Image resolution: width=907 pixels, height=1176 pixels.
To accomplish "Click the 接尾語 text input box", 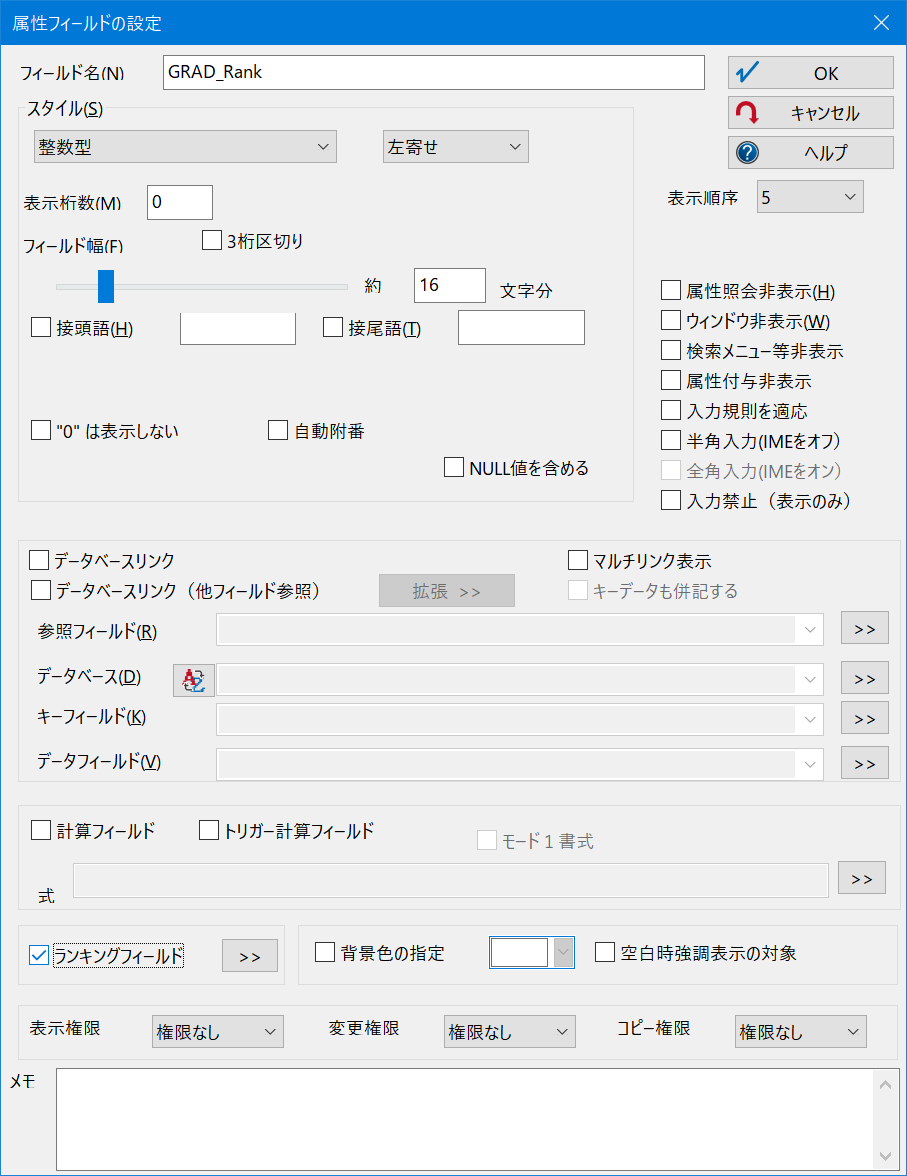I will point(521,328).
